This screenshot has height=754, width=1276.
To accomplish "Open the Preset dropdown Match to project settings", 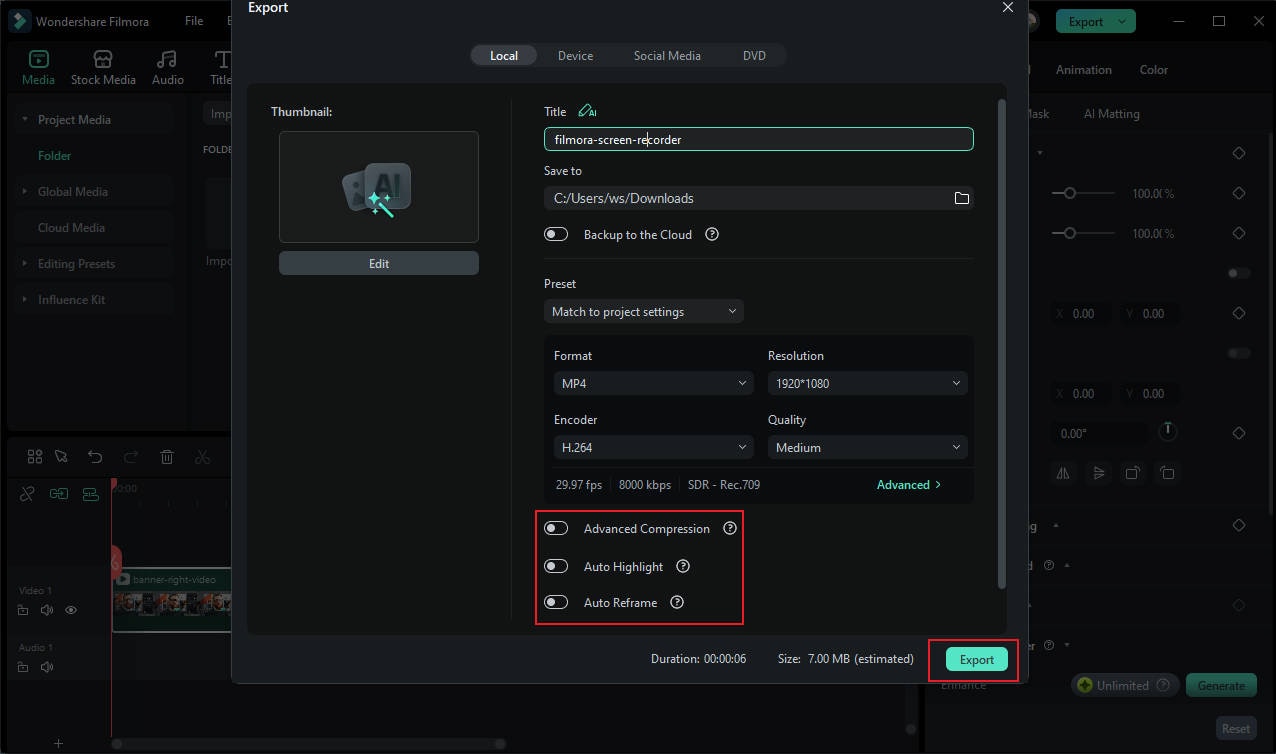I will 644,311.
